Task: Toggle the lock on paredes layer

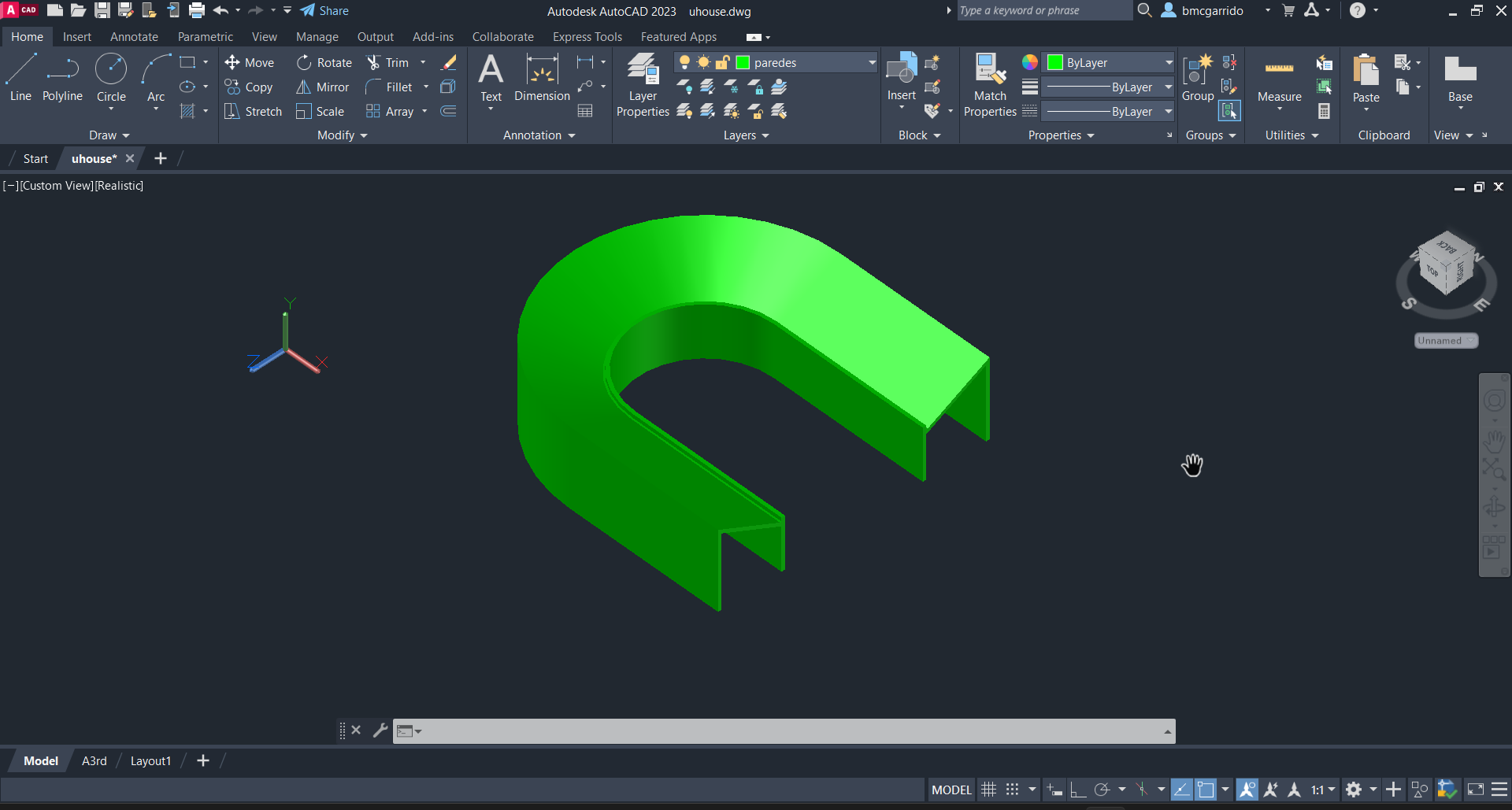Action: tap(722, 62)
